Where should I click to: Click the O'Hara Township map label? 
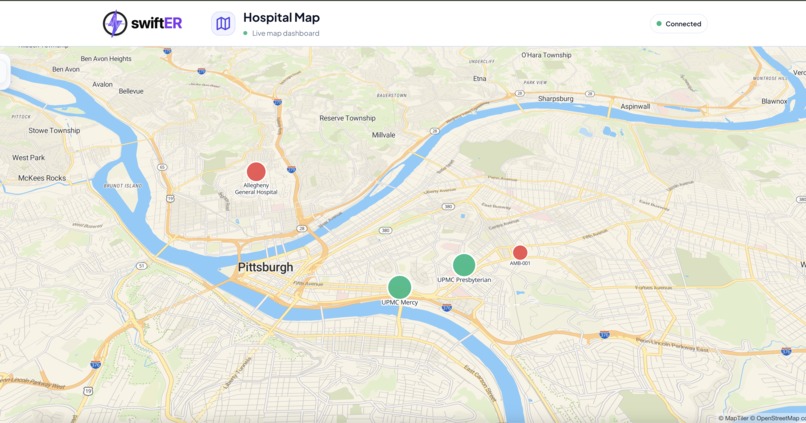tap(546, 55)
